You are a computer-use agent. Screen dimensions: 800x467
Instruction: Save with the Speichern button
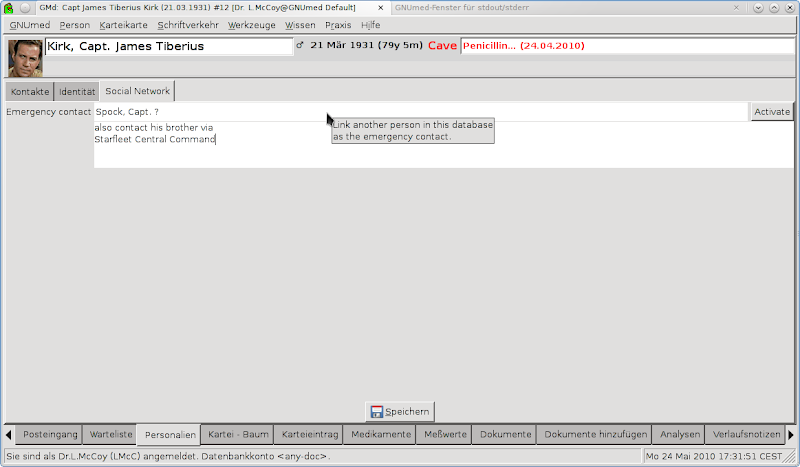pos(400,412)
